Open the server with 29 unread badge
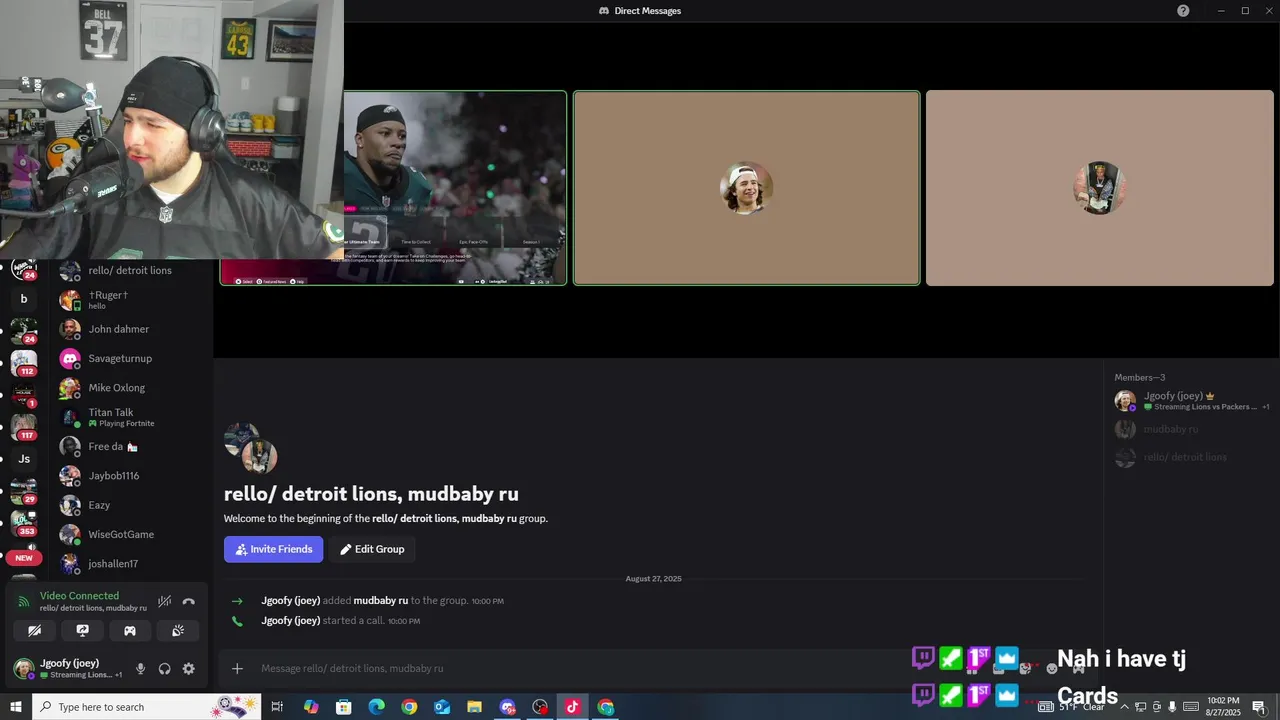This screenshot has width=1280, height=720. click(24, 490)
